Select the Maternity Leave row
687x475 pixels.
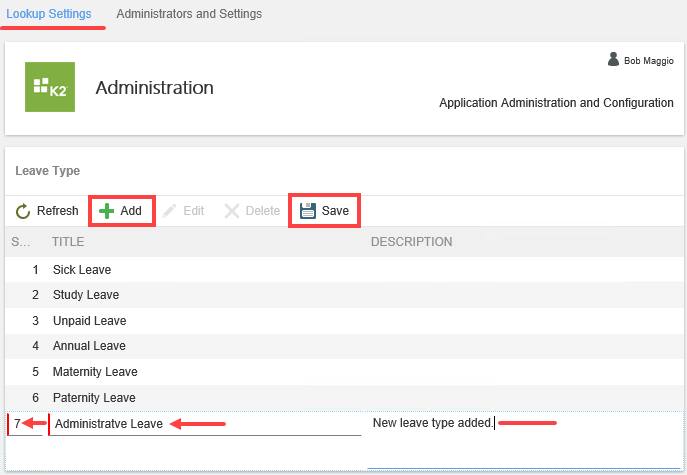[x=96, y=372]
